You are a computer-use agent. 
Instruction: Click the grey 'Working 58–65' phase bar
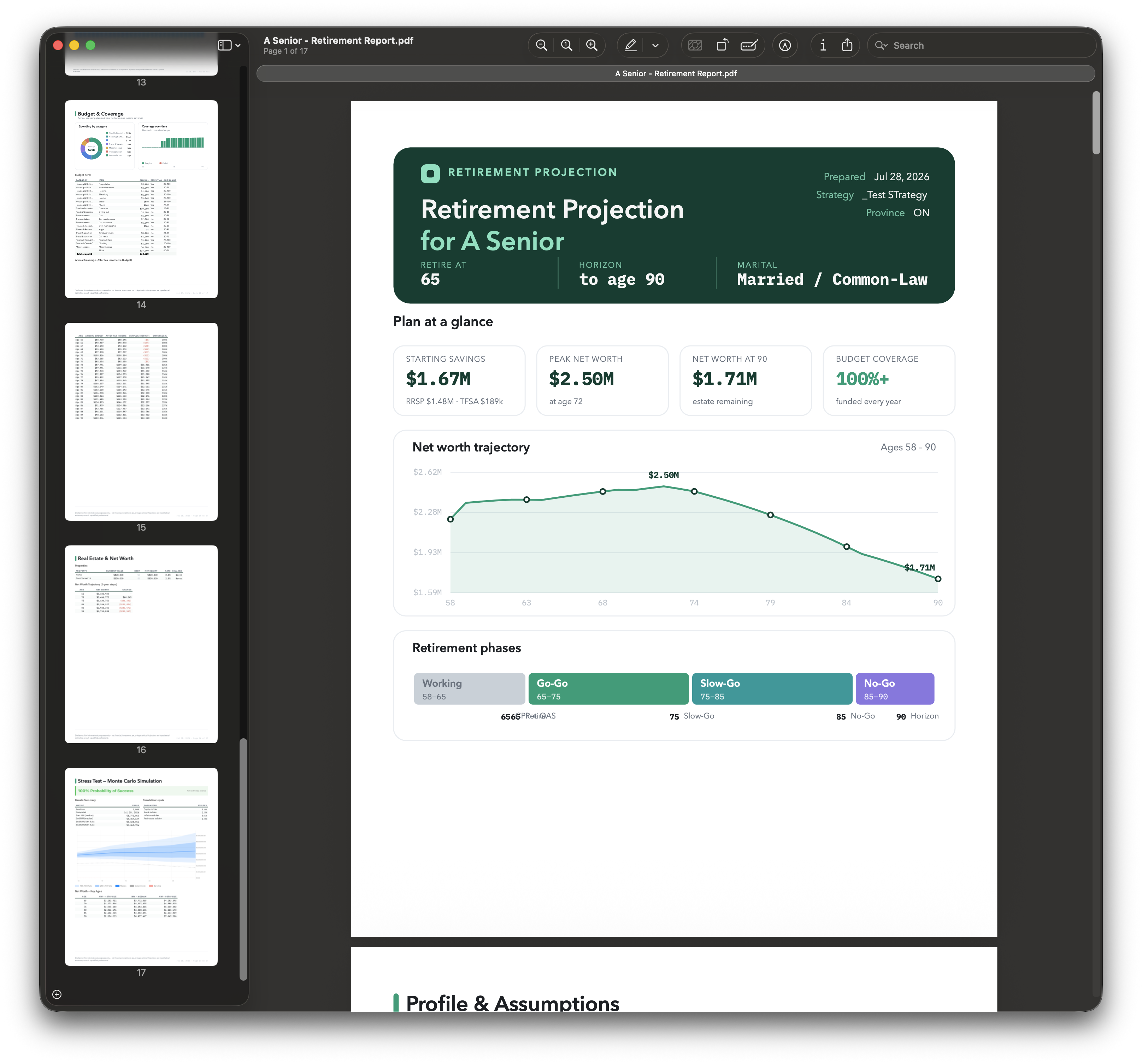pyautogui.click(x=469, y=689)
